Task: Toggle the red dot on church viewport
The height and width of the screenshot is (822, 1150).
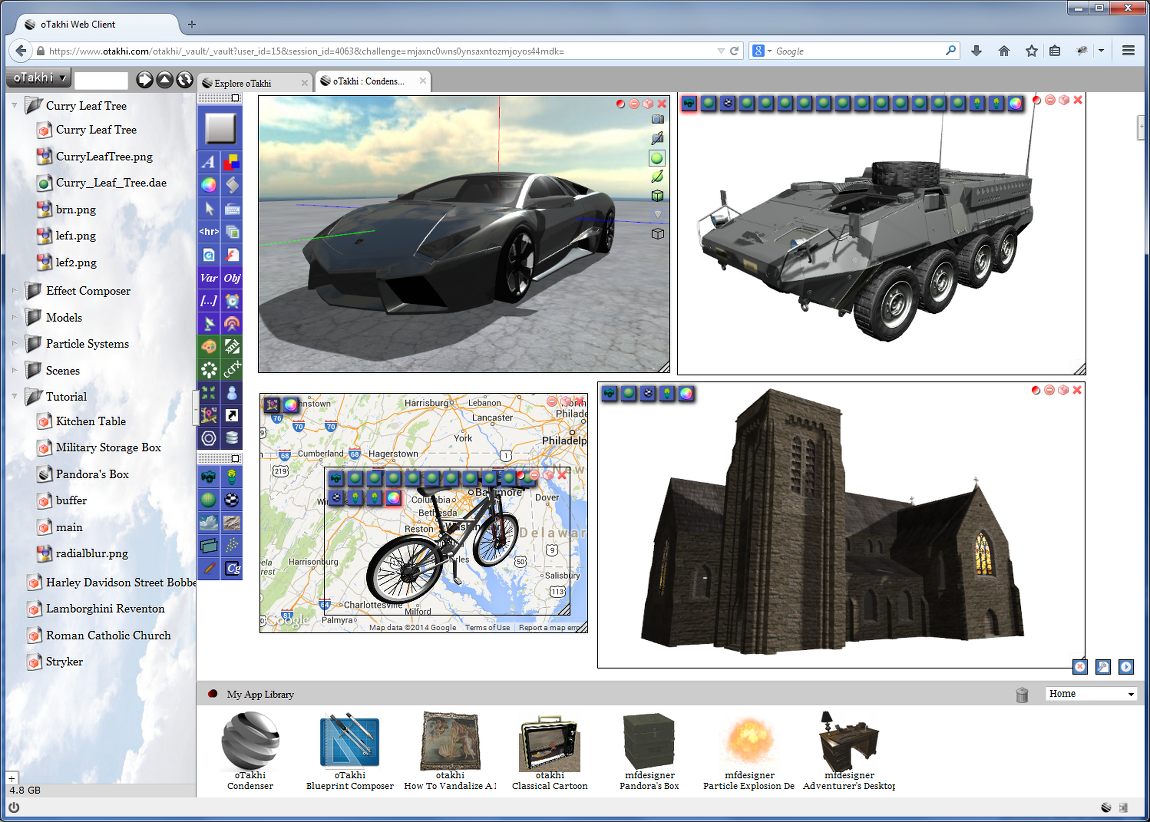Action: 1036,390
